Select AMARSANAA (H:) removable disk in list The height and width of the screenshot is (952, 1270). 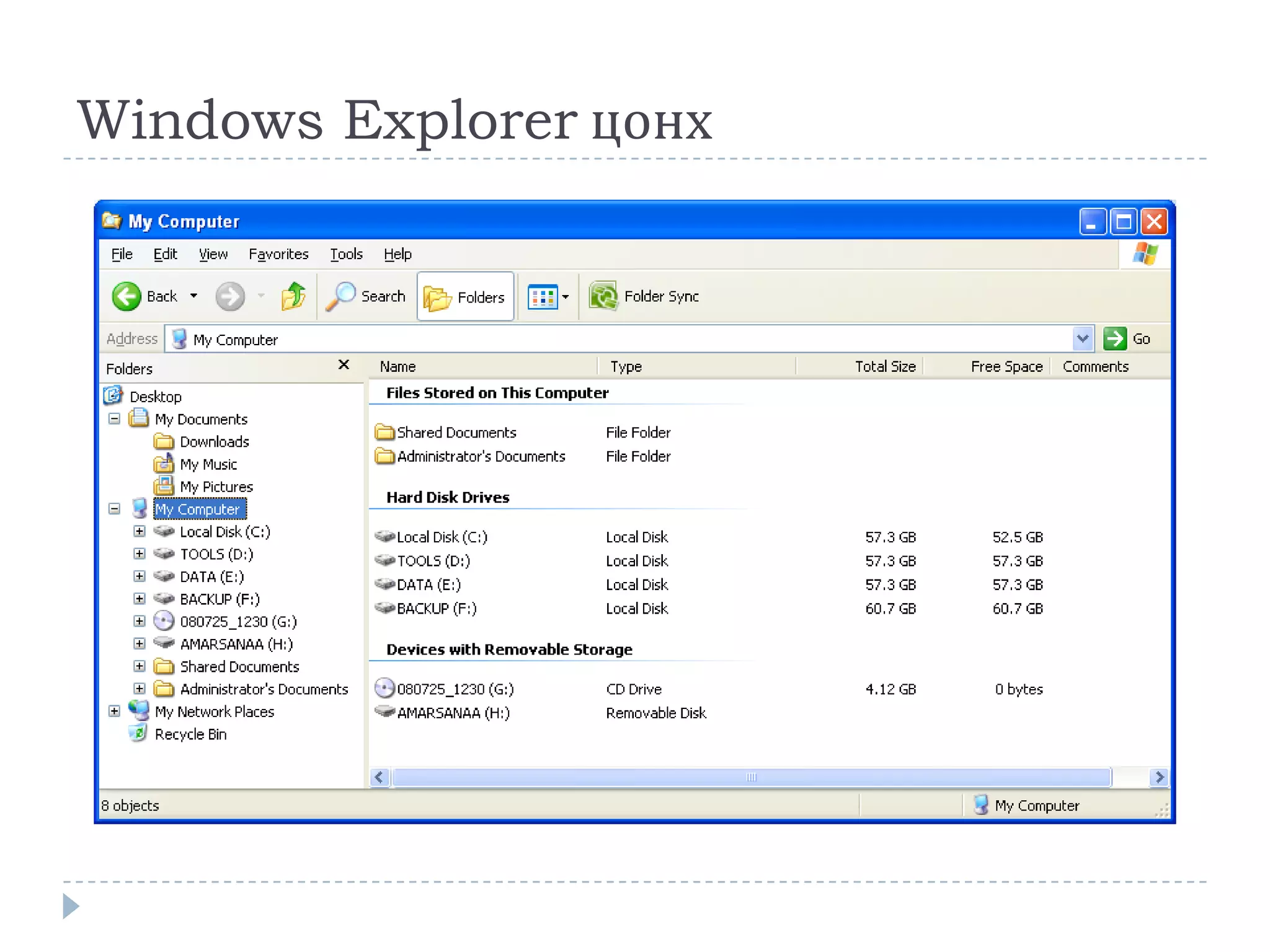click(x=442, y=713)
